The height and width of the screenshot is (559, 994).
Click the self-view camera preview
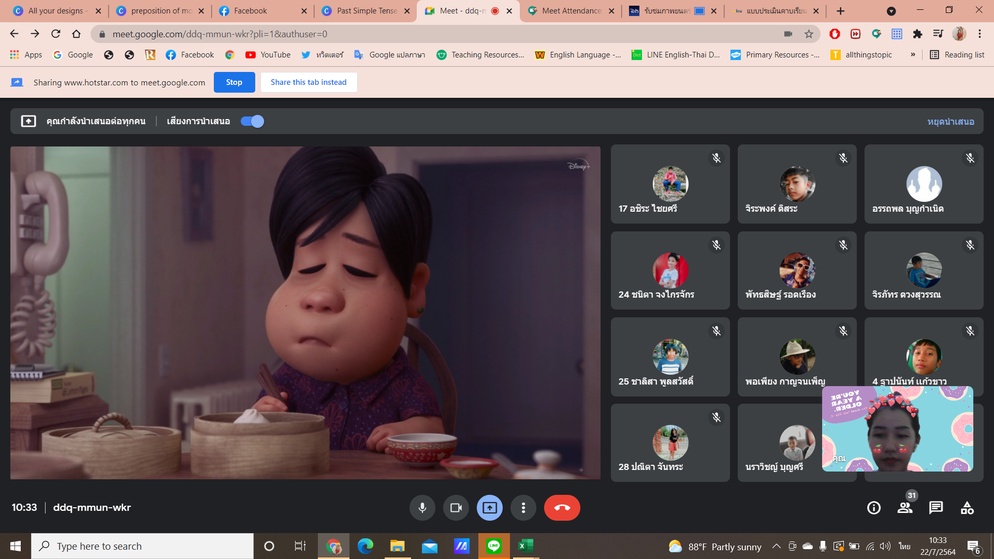pos(897,429)
